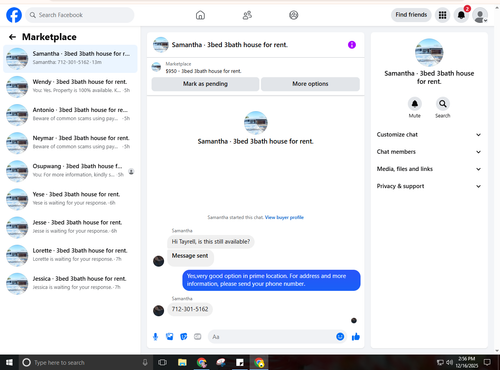Screen dimensions: 500x370
Task: Open View buyer profile link
Action: (x=284, y=217)
